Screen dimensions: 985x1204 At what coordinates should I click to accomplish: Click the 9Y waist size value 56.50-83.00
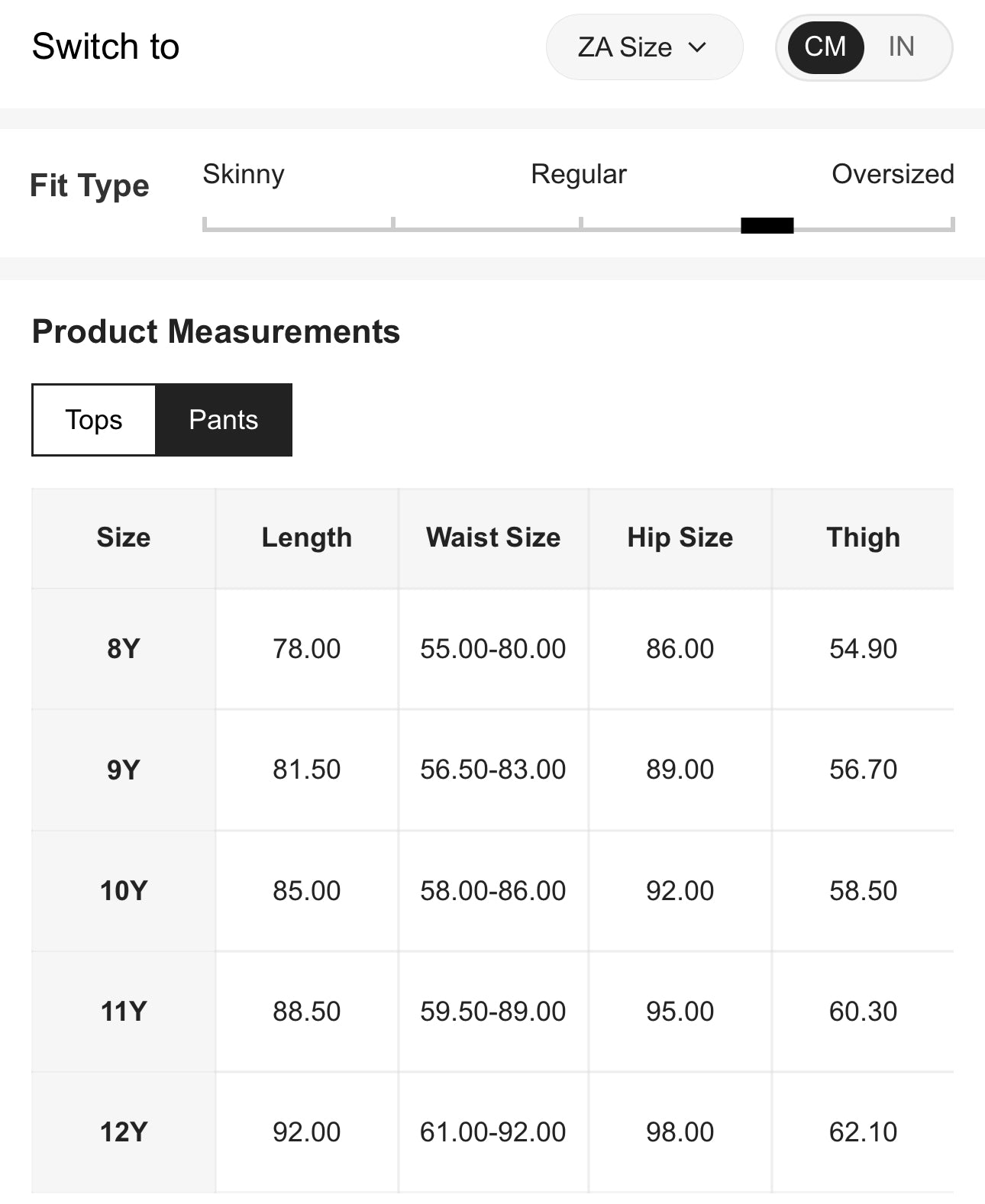coord(492,770)
